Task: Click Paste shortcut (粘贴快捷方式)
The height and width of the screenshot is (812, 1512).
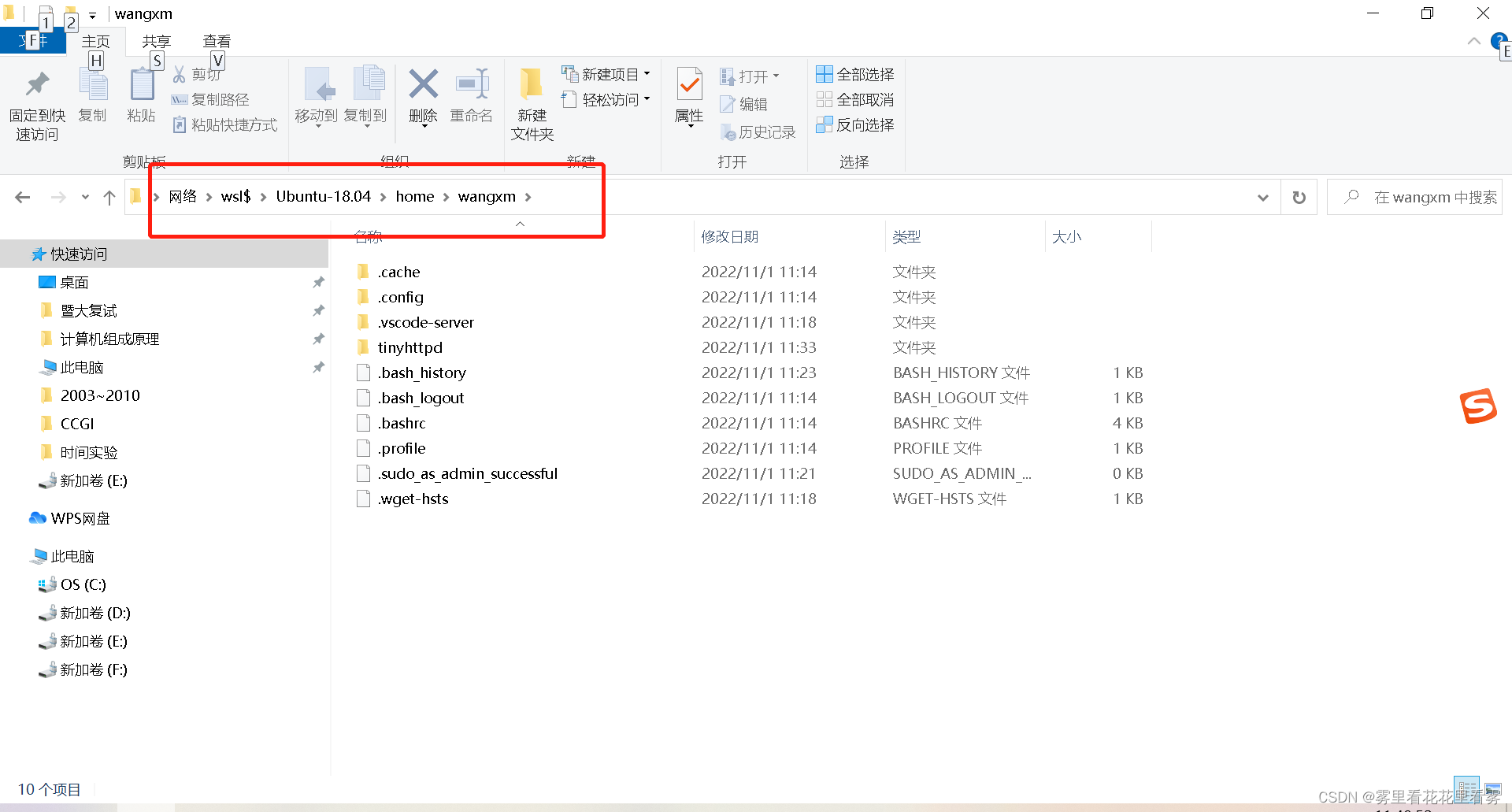Action: pos(225,124)
